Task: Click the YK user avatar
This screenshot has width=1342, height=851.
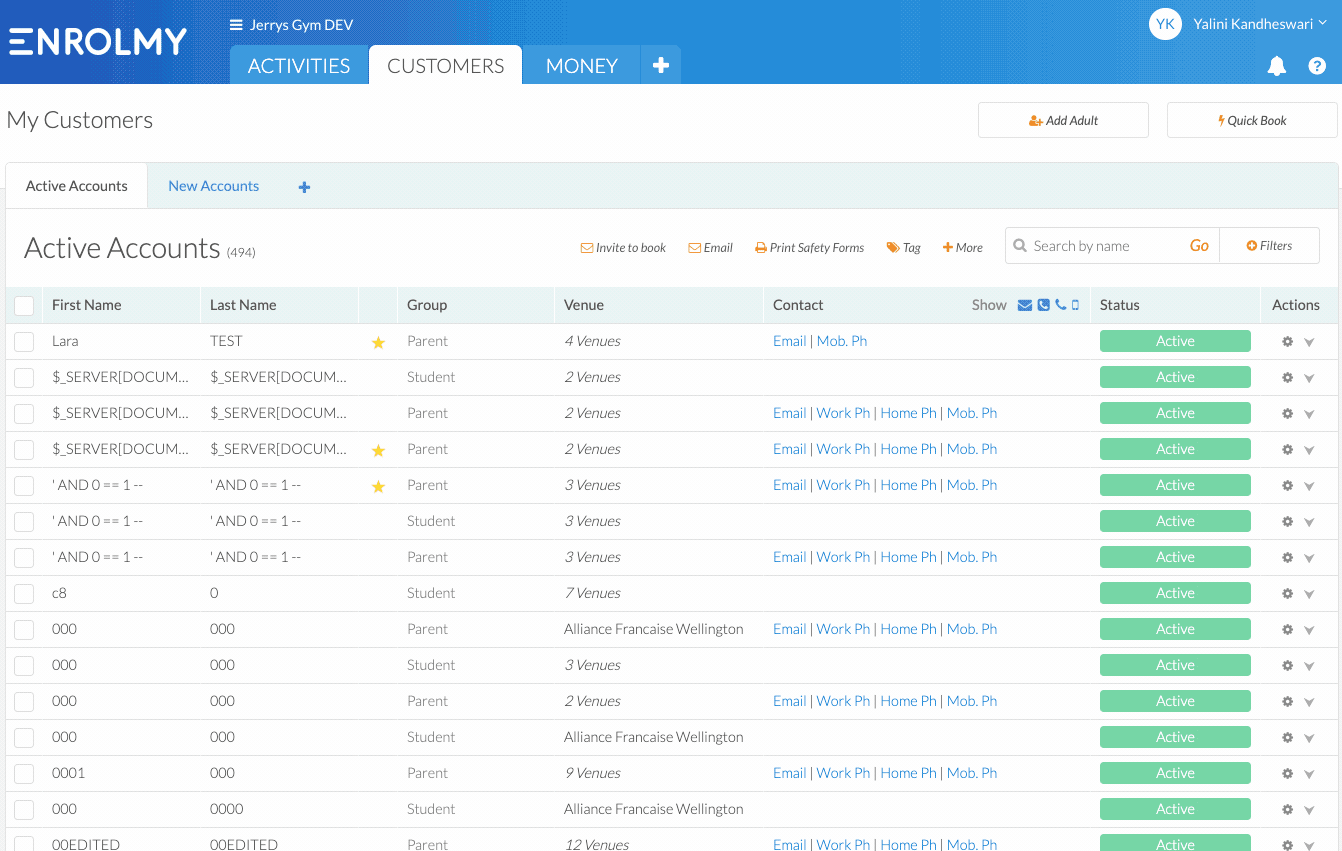Action: coord(1165,24)
